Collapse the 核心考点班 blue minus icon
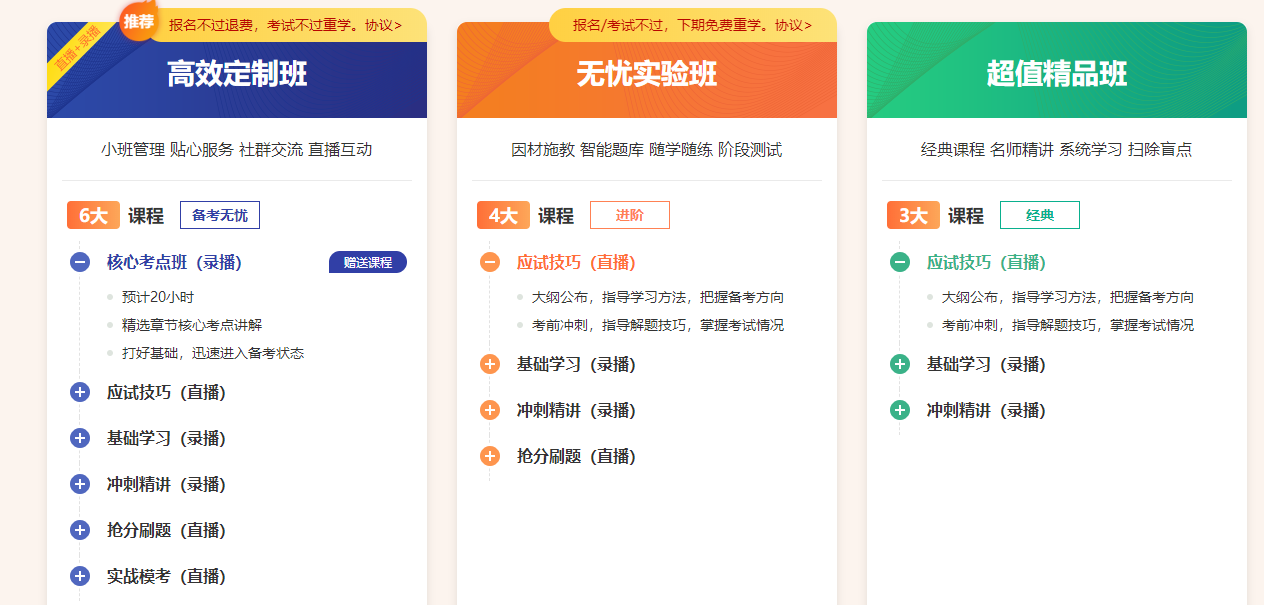The width and height of the screenshot is (1264, 605). point(80,262)
